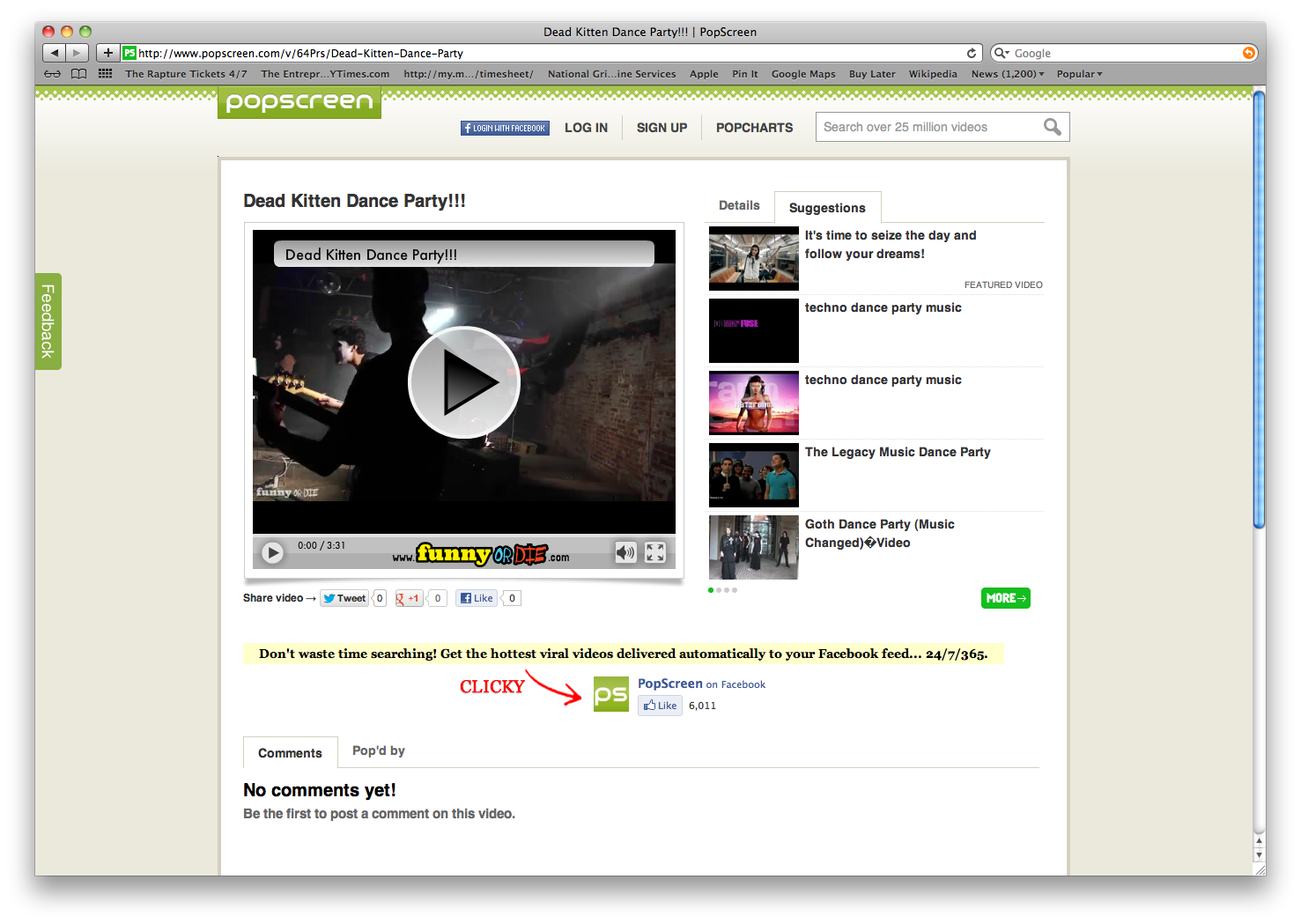Open The Legacy Music Dance Party thumbnail

point(754,475)
